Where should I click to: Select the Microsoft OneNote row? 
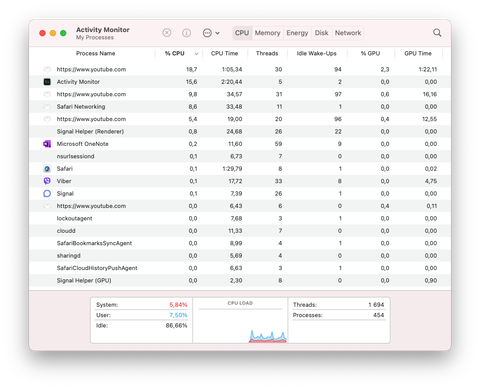click(240, 144)
